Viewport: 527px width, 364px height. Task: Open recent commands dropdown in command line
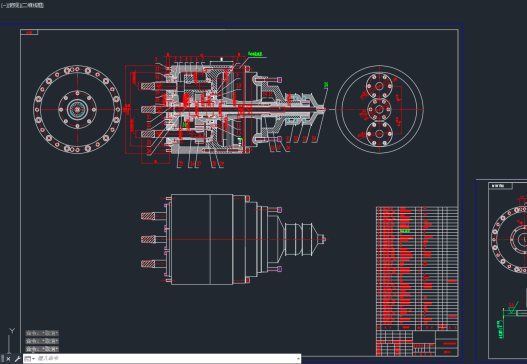pos(30,359)
